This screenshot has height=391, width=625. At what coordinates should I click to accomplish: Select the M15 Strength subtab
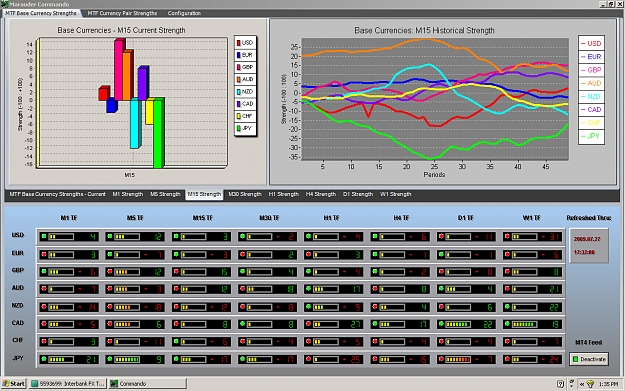204,194
